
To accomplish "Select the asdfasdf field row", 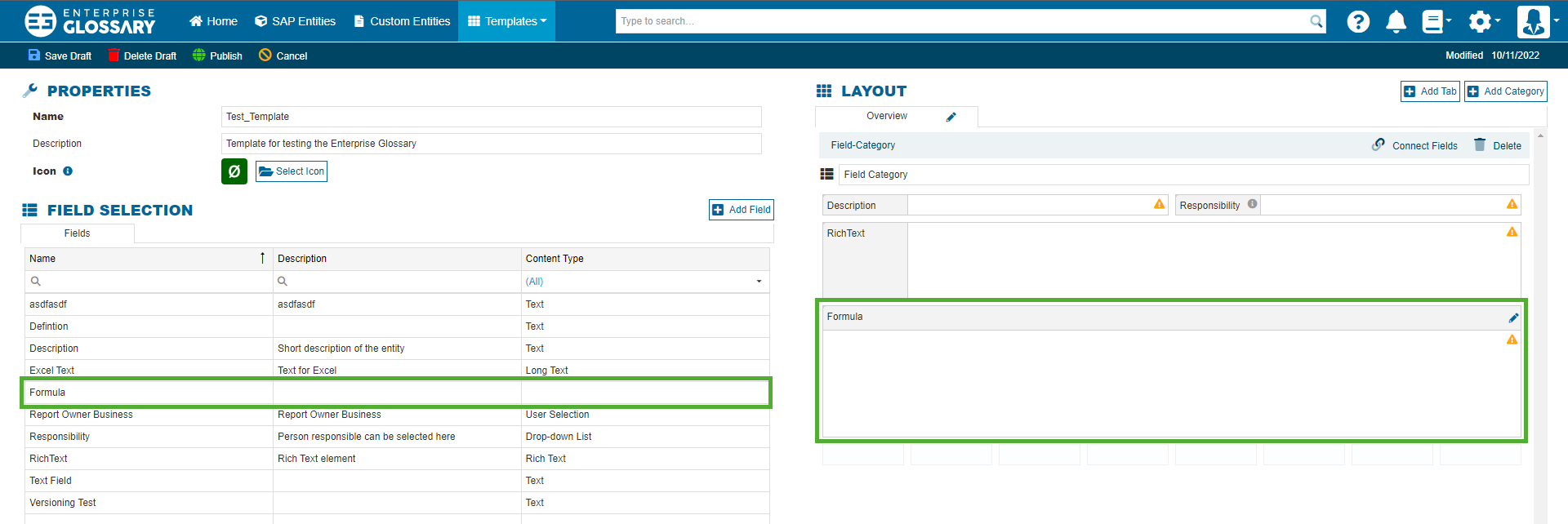I will click(397, 304).
